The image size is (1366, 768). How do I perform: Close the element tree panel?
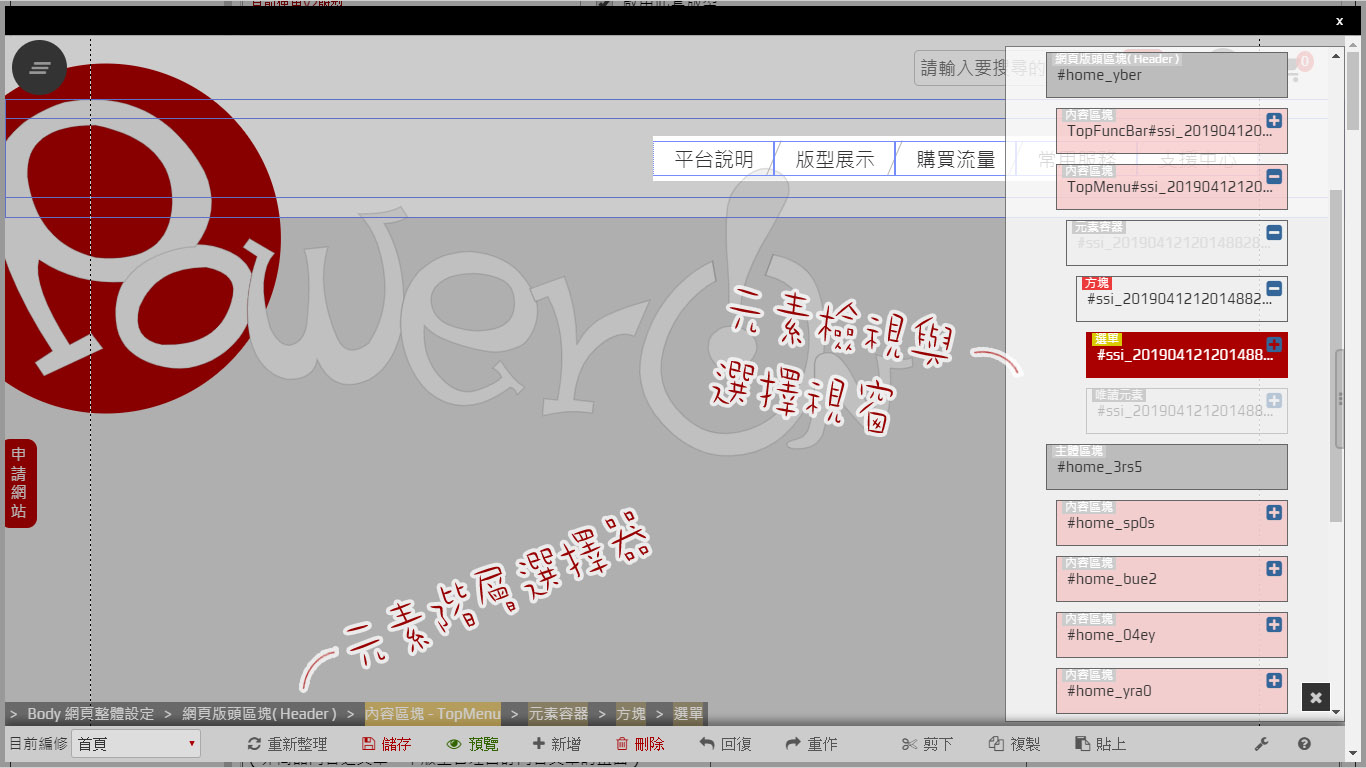pos(1316,698)
